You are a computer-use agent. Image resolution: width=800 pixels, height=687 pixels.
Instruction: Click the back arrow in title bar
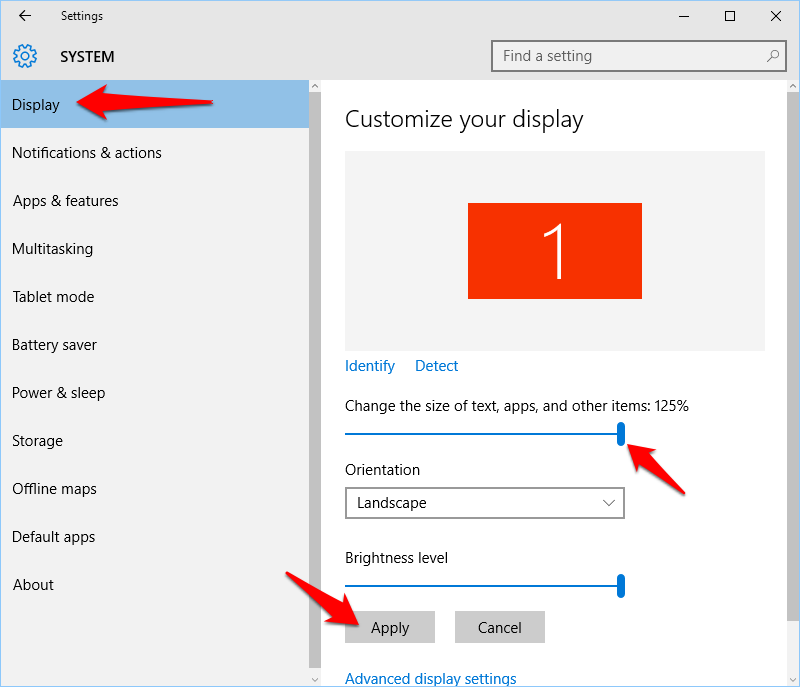pos(24,16)
